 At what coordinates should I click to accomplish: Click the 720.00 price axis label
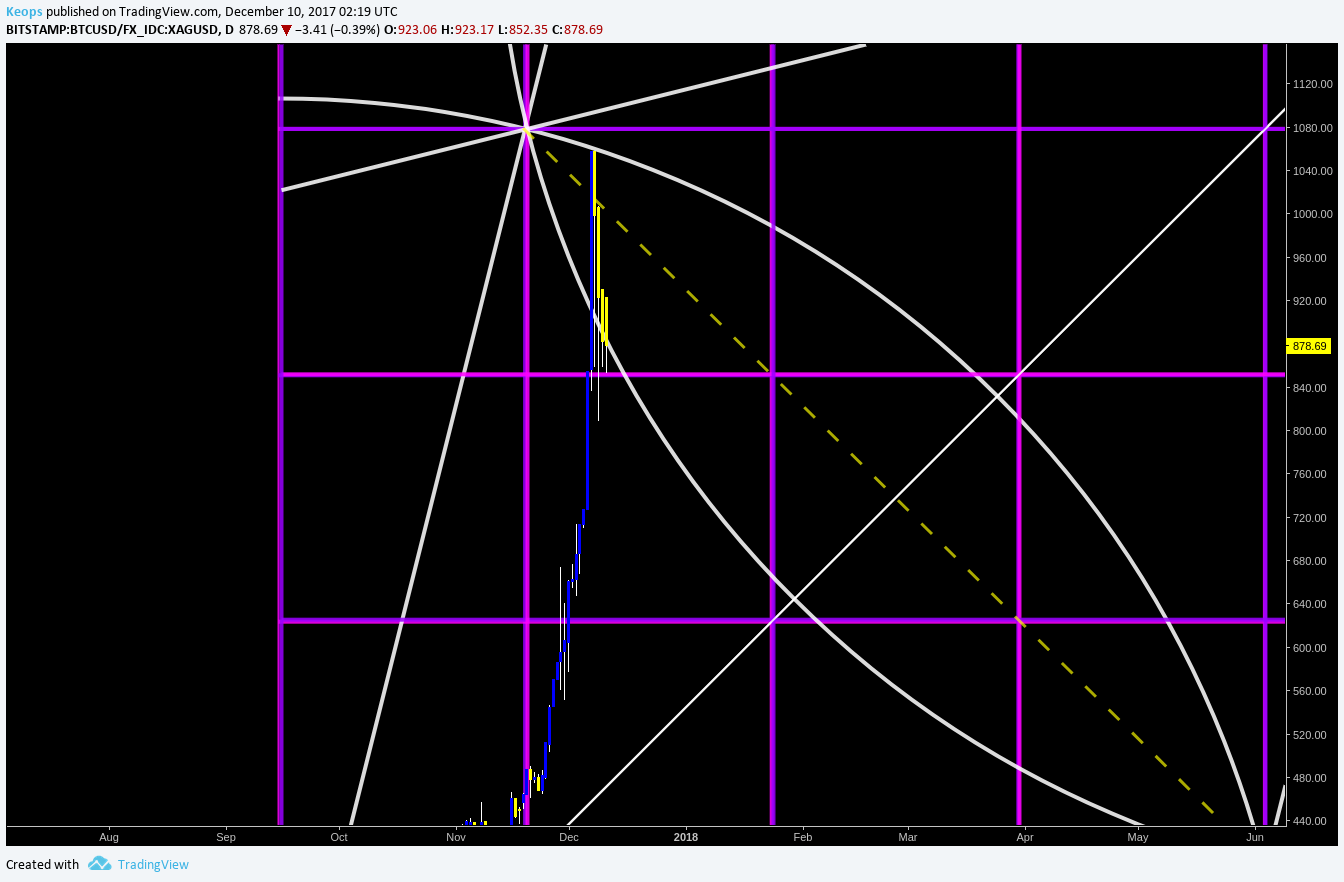click(1312, 518)
